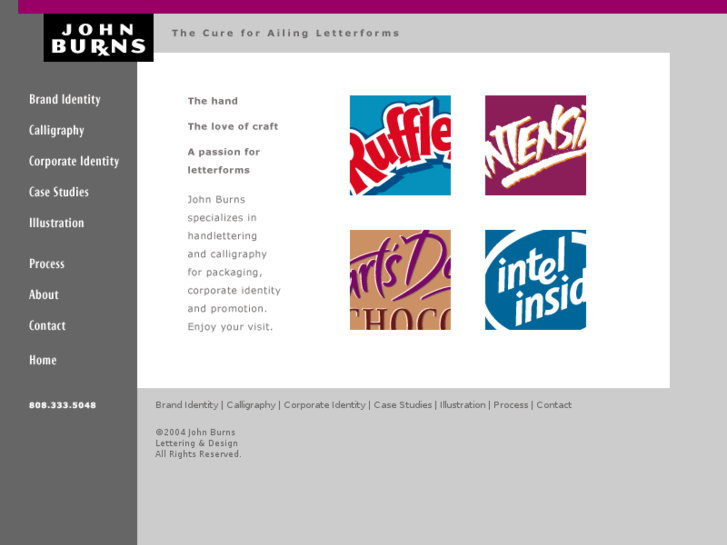Click the heading 'The love of craft'

pos(233,127)
